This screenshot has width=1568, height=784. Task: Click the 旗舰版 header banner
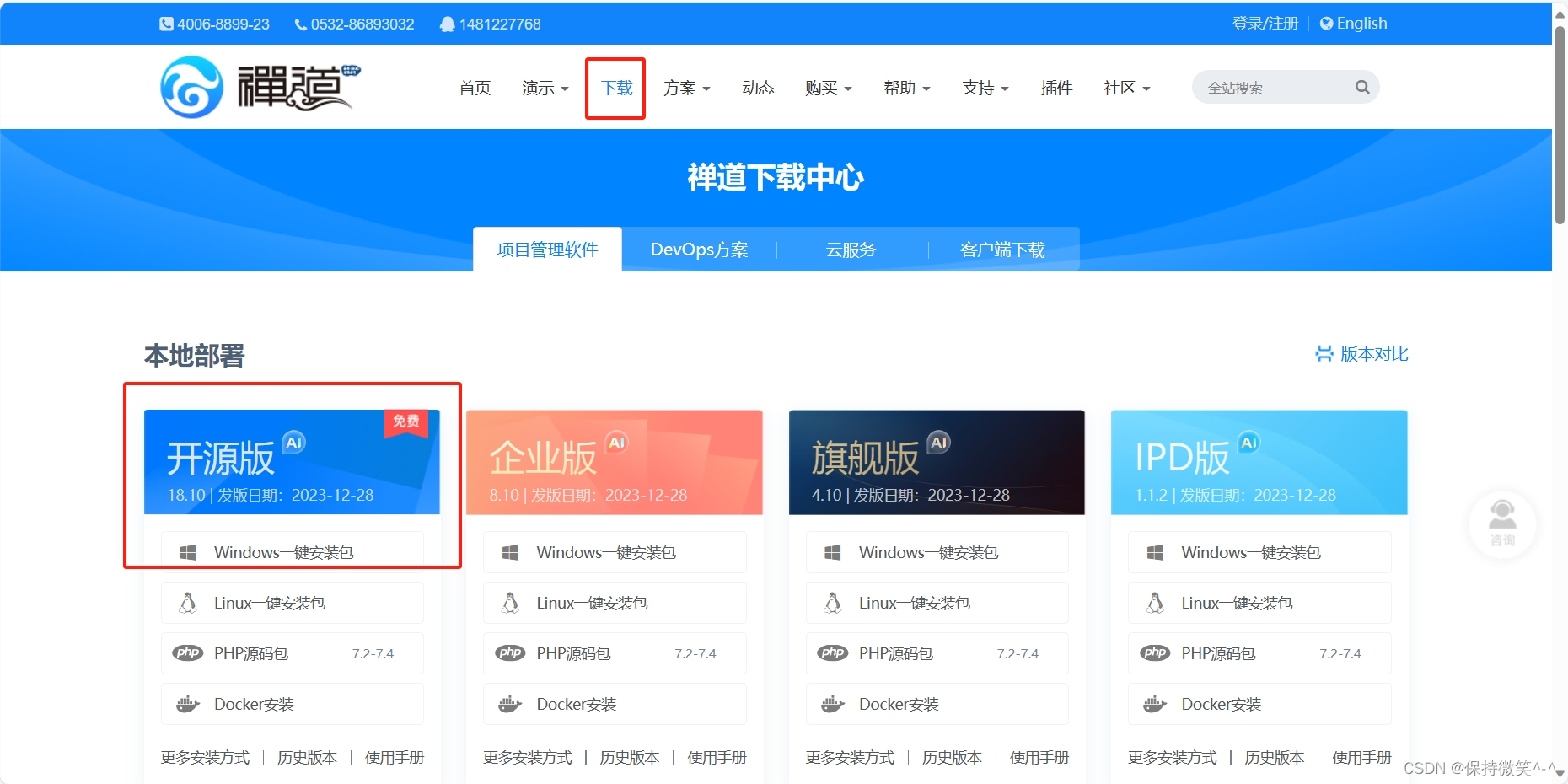click(937, 462)
